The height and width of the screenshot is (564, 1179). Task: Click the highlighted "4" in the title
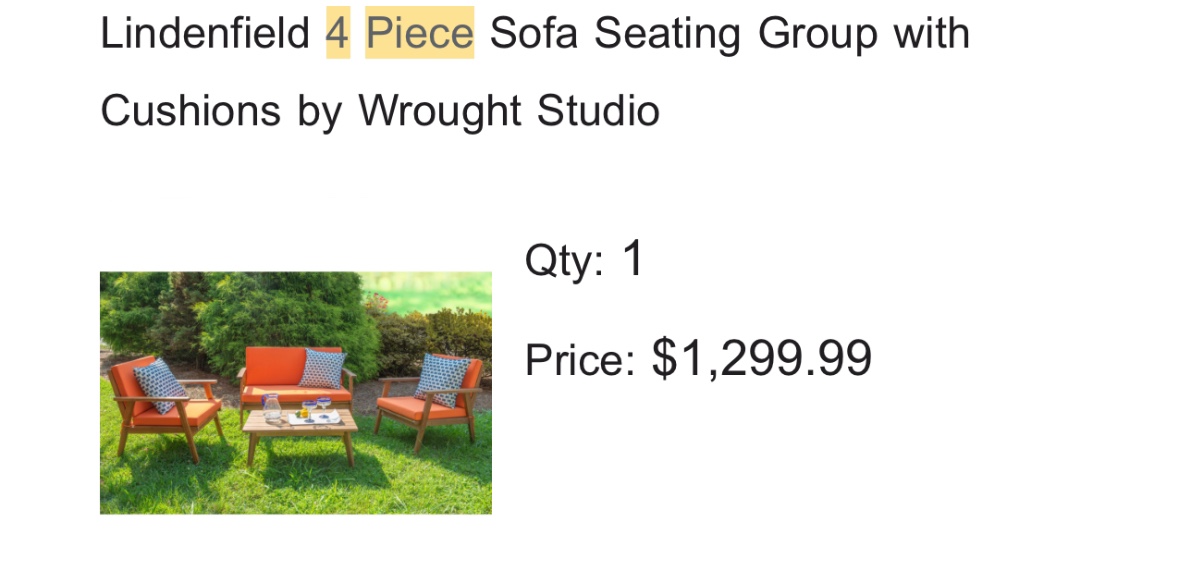click(338, 33)
